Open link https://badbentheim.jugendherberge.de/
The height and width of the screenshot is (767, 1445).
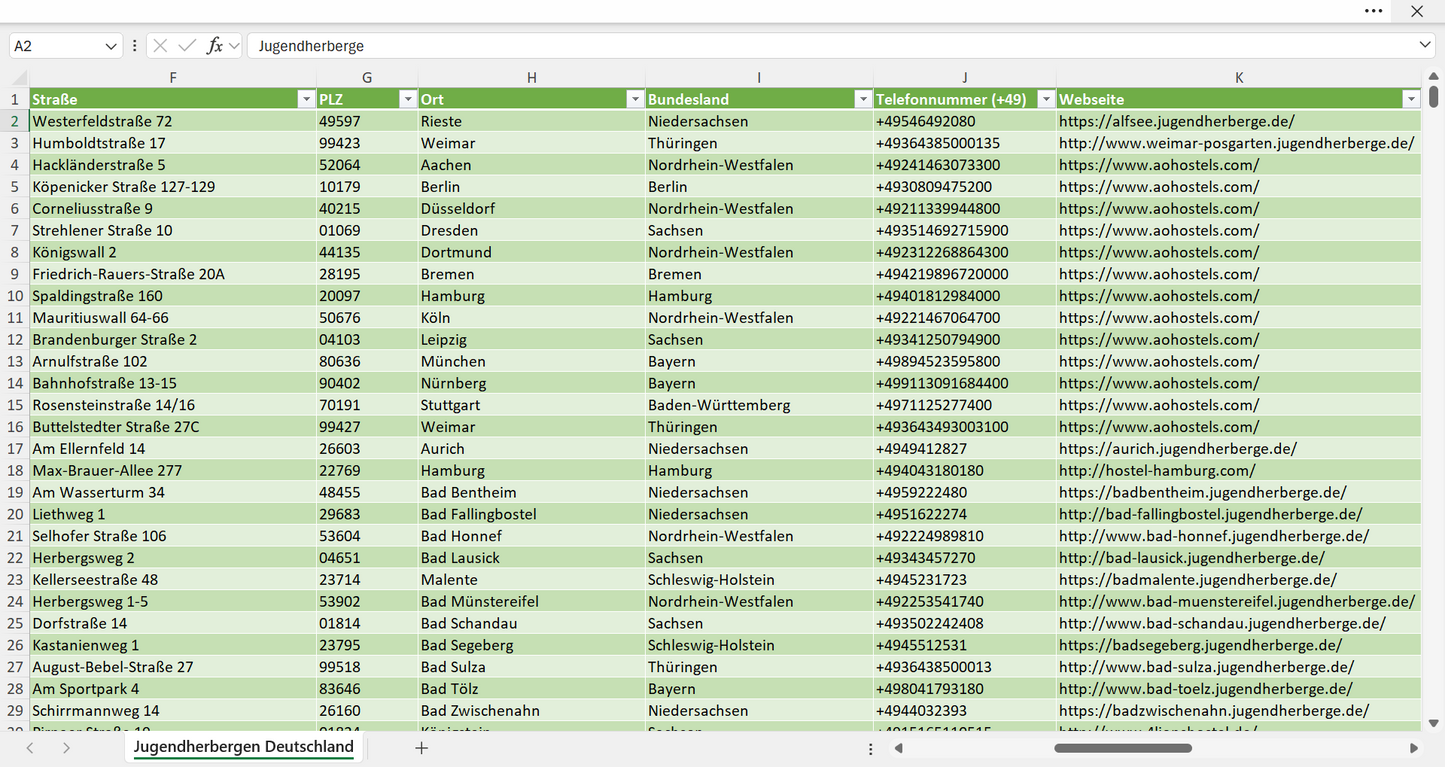click(1203, 492)
